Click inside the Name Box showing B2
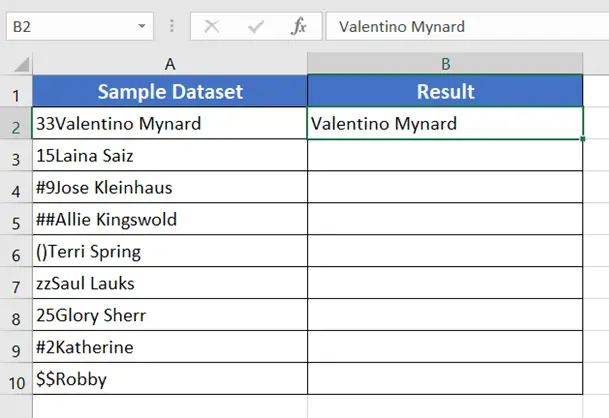 pyautogui.click(x=72, y=26)
